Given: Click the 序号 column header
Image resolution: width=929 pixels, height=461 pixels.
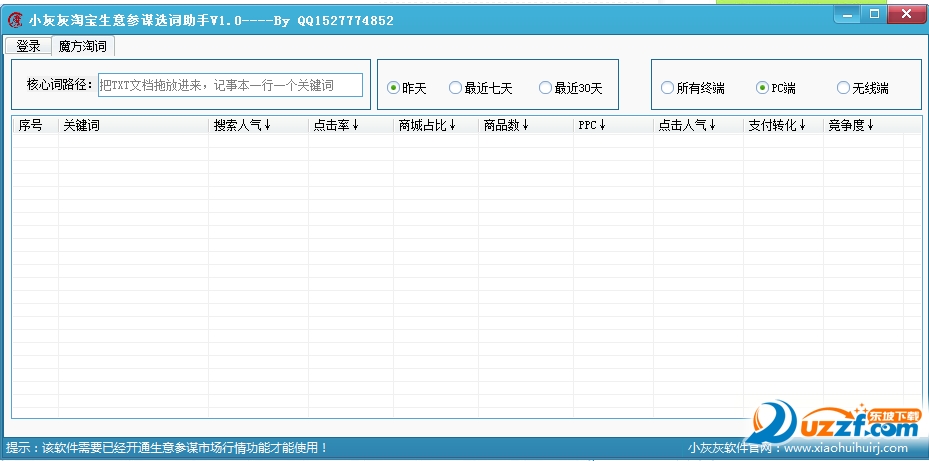Looking at the screenshot, I should tap(36, 125).
